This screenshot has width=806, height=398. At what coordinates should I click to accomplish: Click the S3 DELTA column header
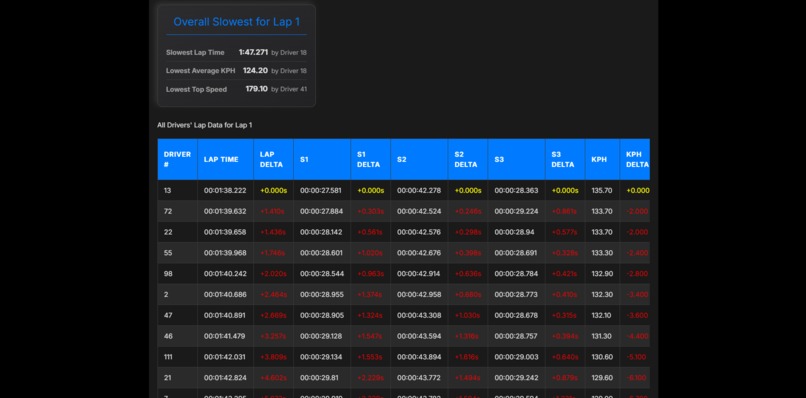point(565,159)
